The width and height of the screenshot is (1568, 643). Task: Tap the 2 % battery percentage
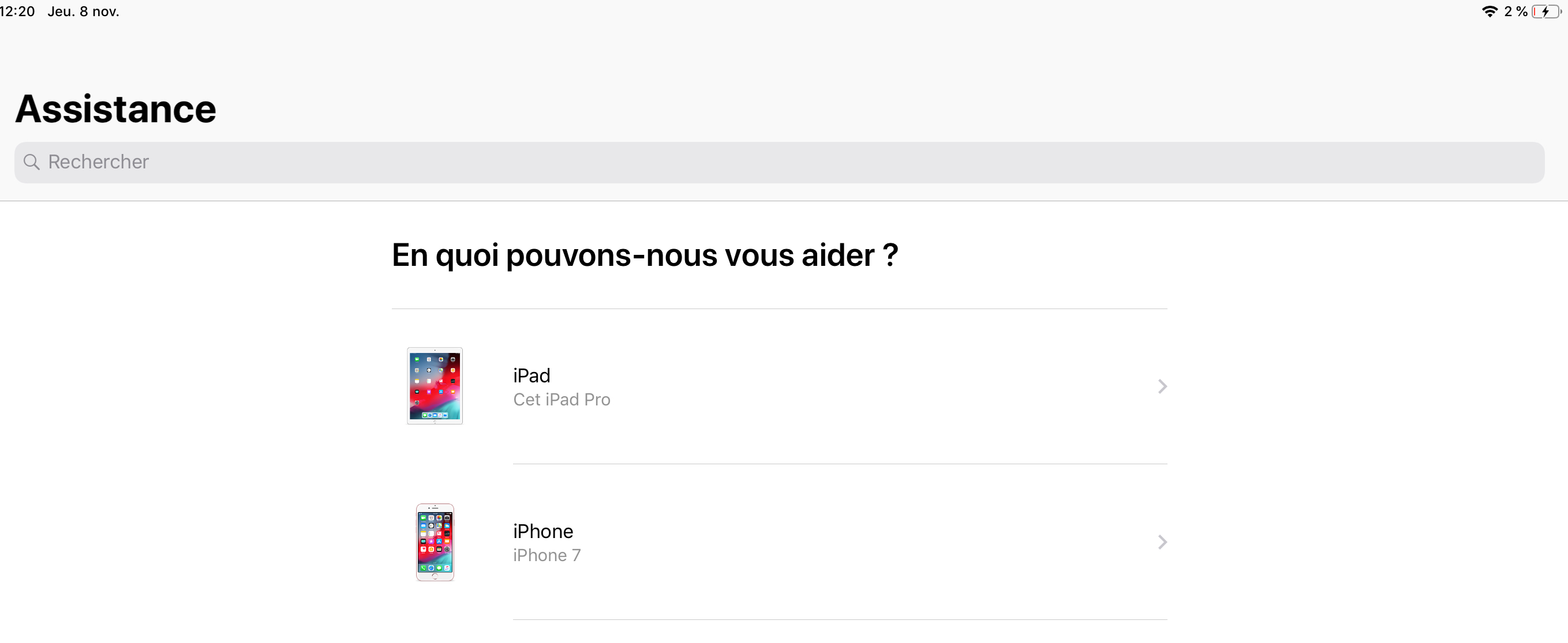[x=1515, y=12]
